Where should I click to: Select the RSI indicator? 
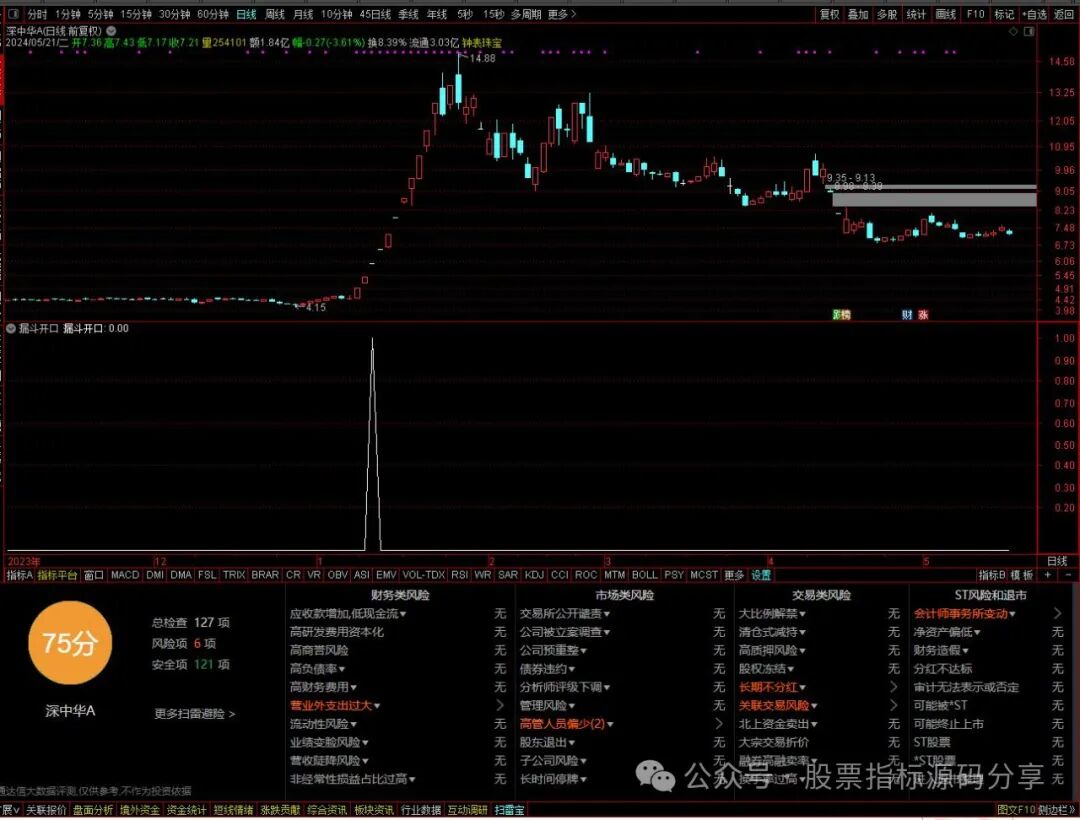pyautogui.click(x=459, y=574)
